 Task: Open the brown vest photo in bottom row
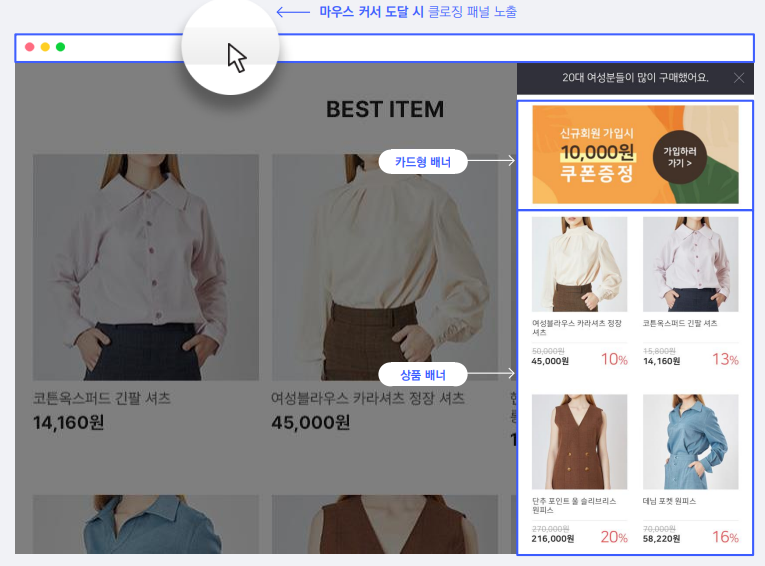[x=385, y=524]
